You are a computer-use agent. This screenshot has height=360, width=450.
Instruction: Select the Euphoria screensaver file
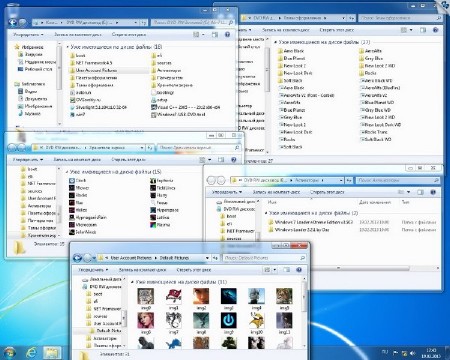pos(161,180)
